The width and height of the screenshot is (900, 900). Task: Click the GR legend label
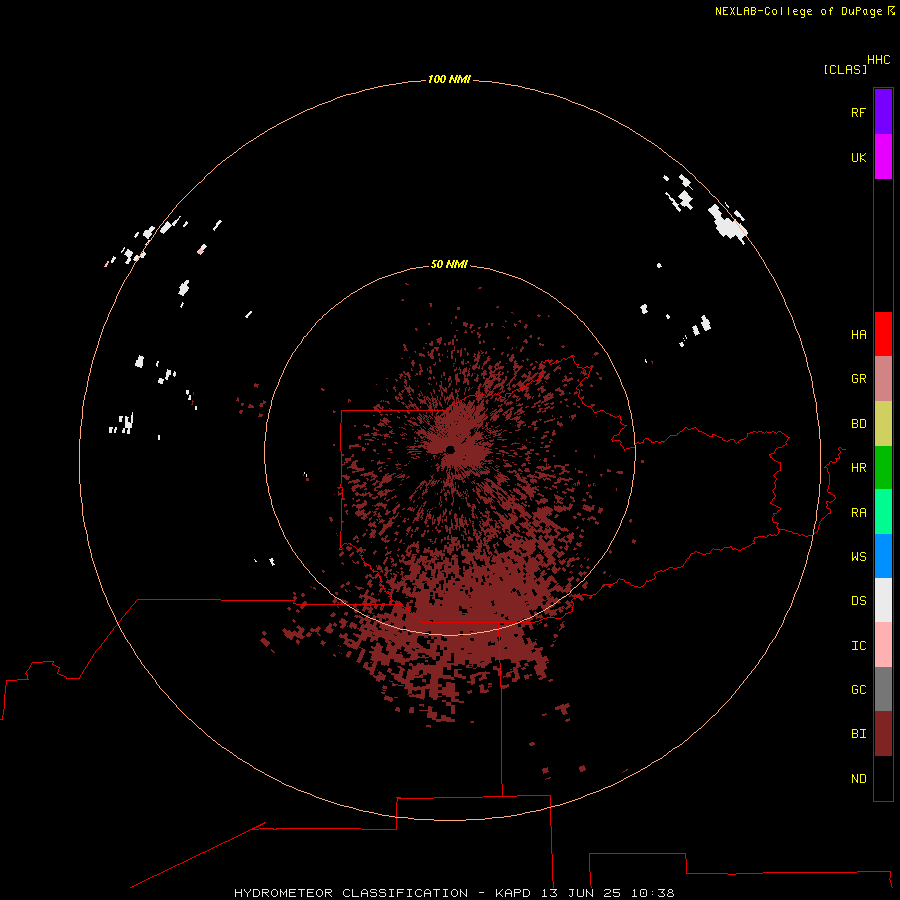point(858,379)
